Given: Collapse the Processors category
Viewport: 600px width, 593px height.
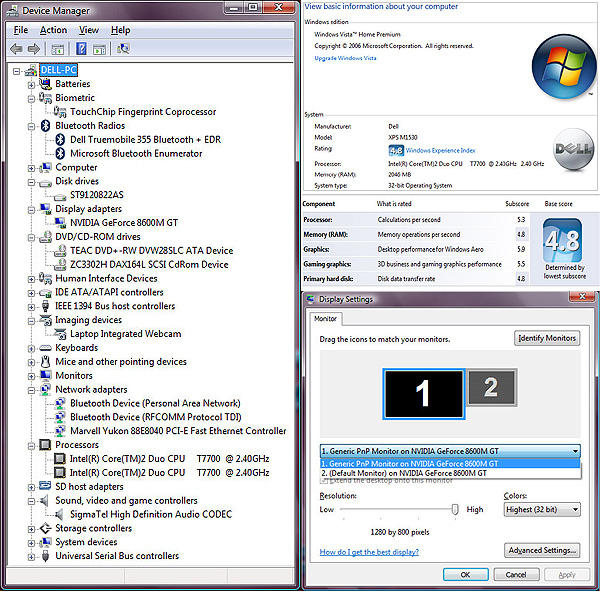Looking at the screenshot, I should coord(31,446).
